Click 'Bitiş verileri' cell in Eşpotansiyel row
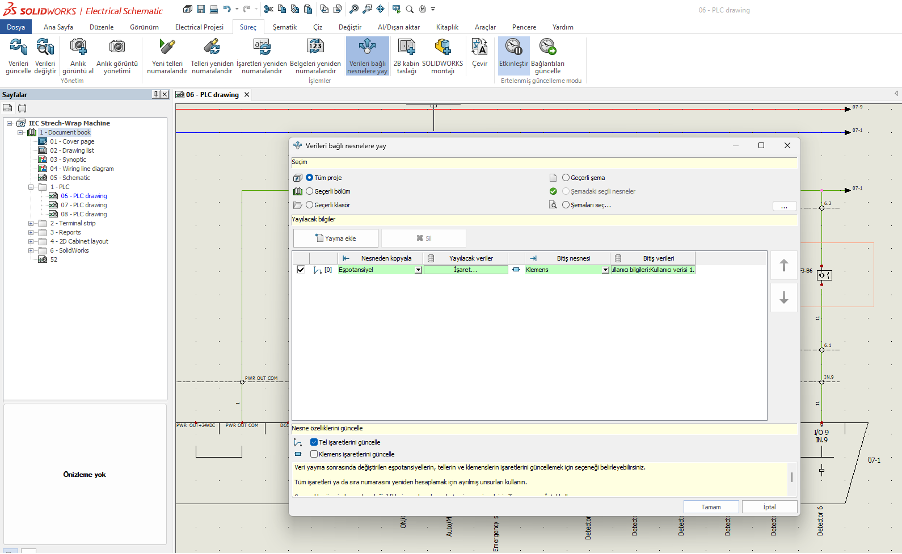Image resolution: width=902 pixels, height=554 pixels. (653, 270)
